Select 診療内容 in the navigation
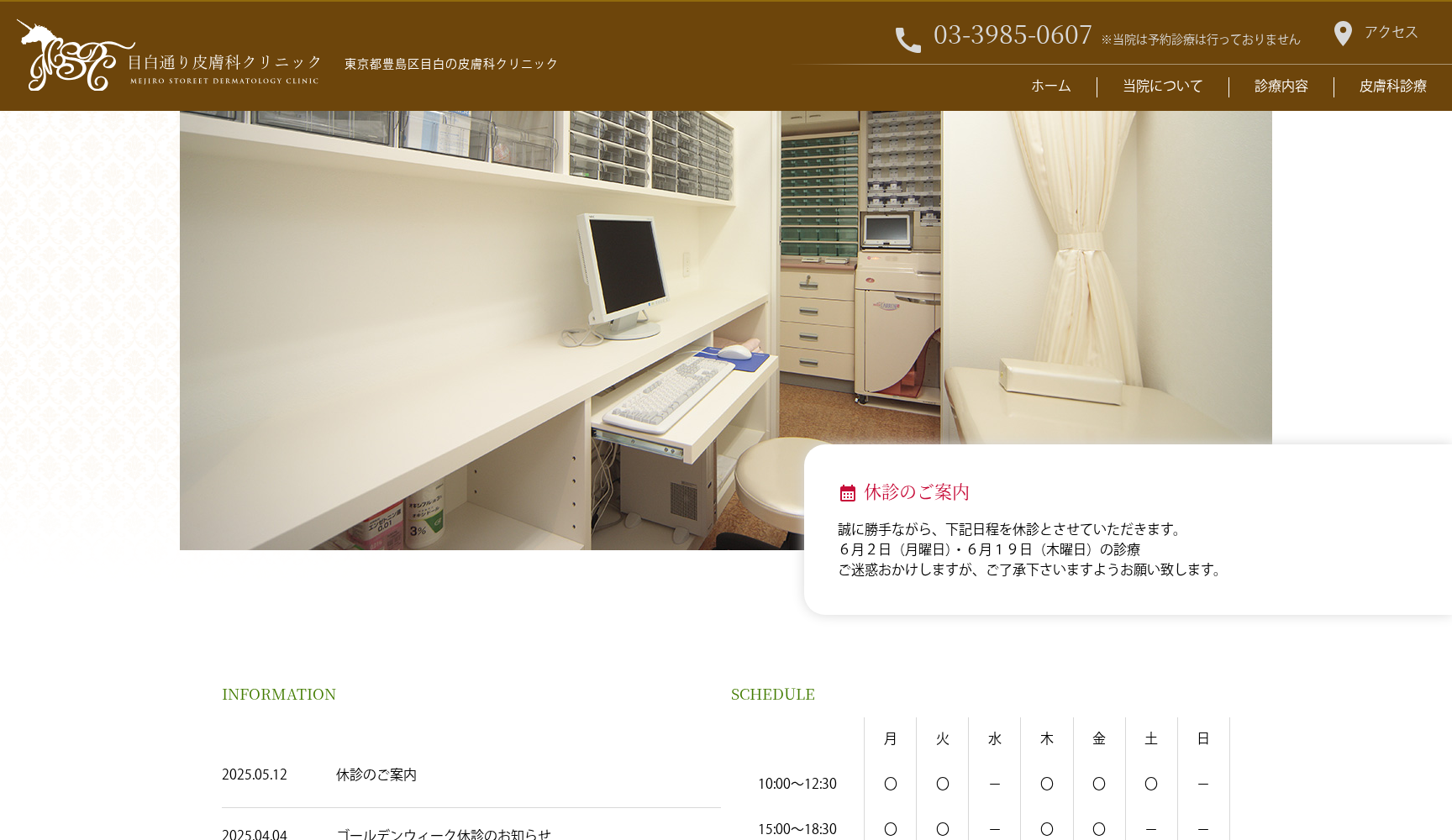The height and width of the screenshot is (840, 1452). 1281,87
